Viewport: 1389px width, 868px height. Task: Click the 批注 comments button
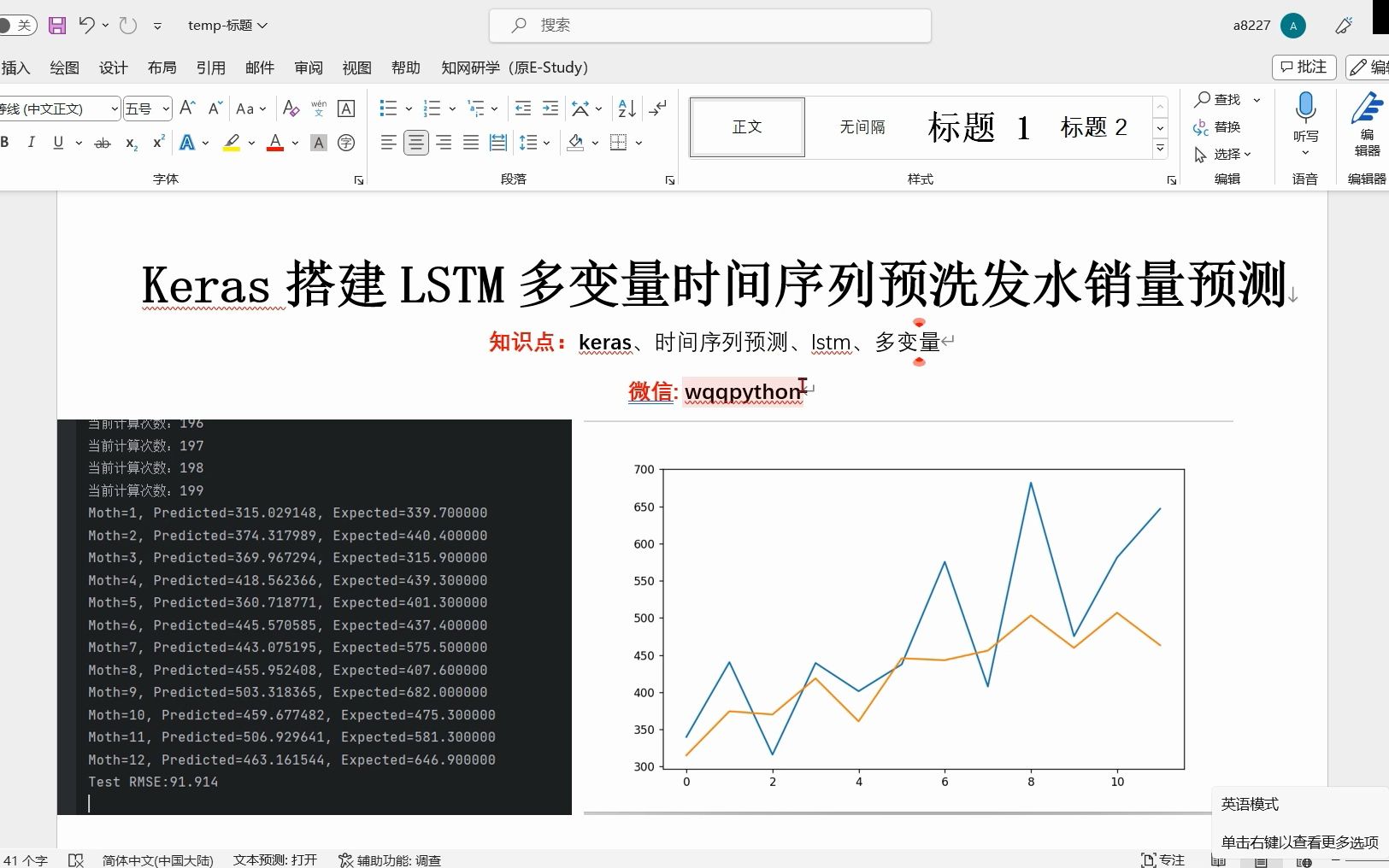[1304, 67]
